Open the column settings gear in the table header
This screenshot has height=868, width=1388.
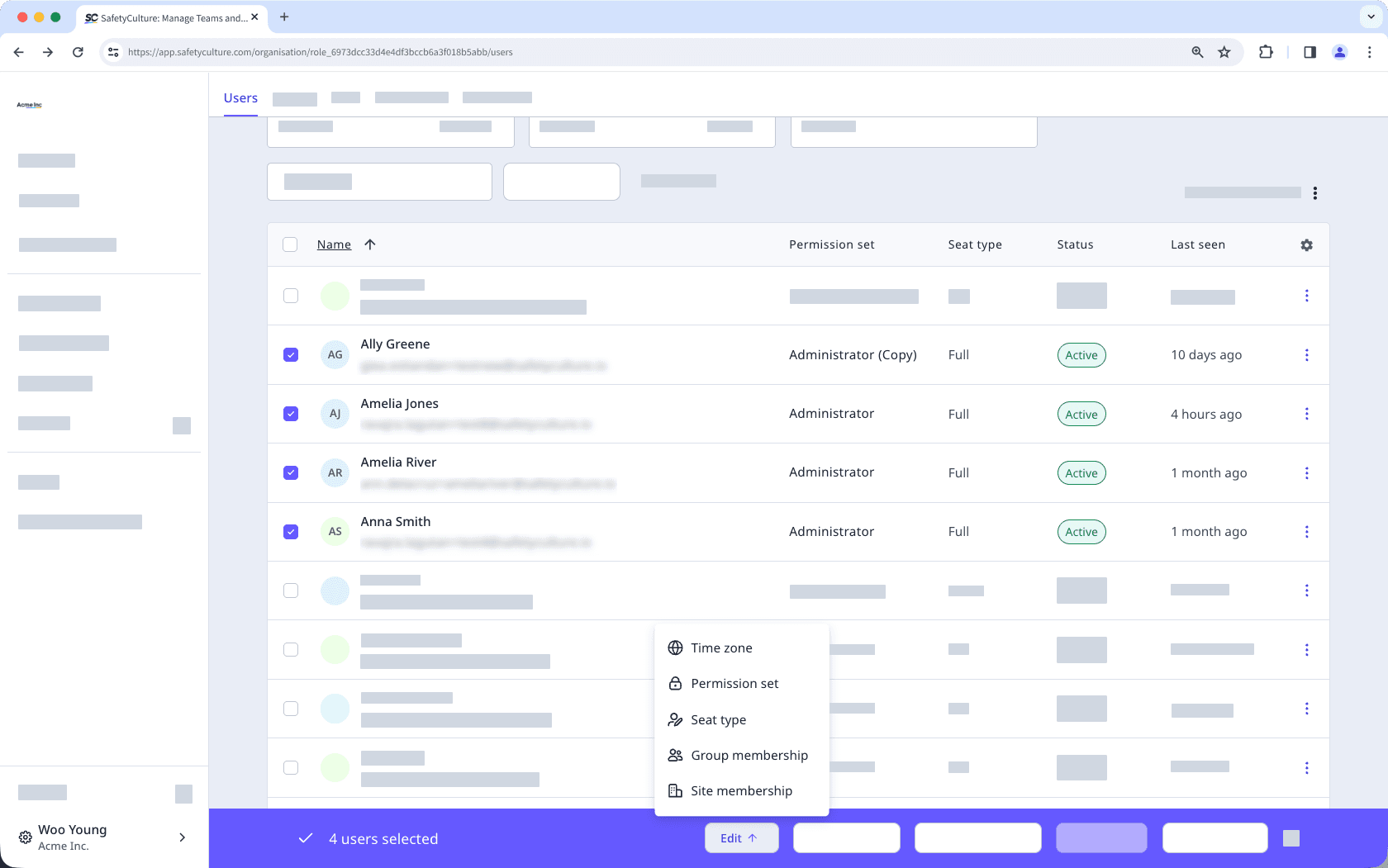(x=1306, y=244)
